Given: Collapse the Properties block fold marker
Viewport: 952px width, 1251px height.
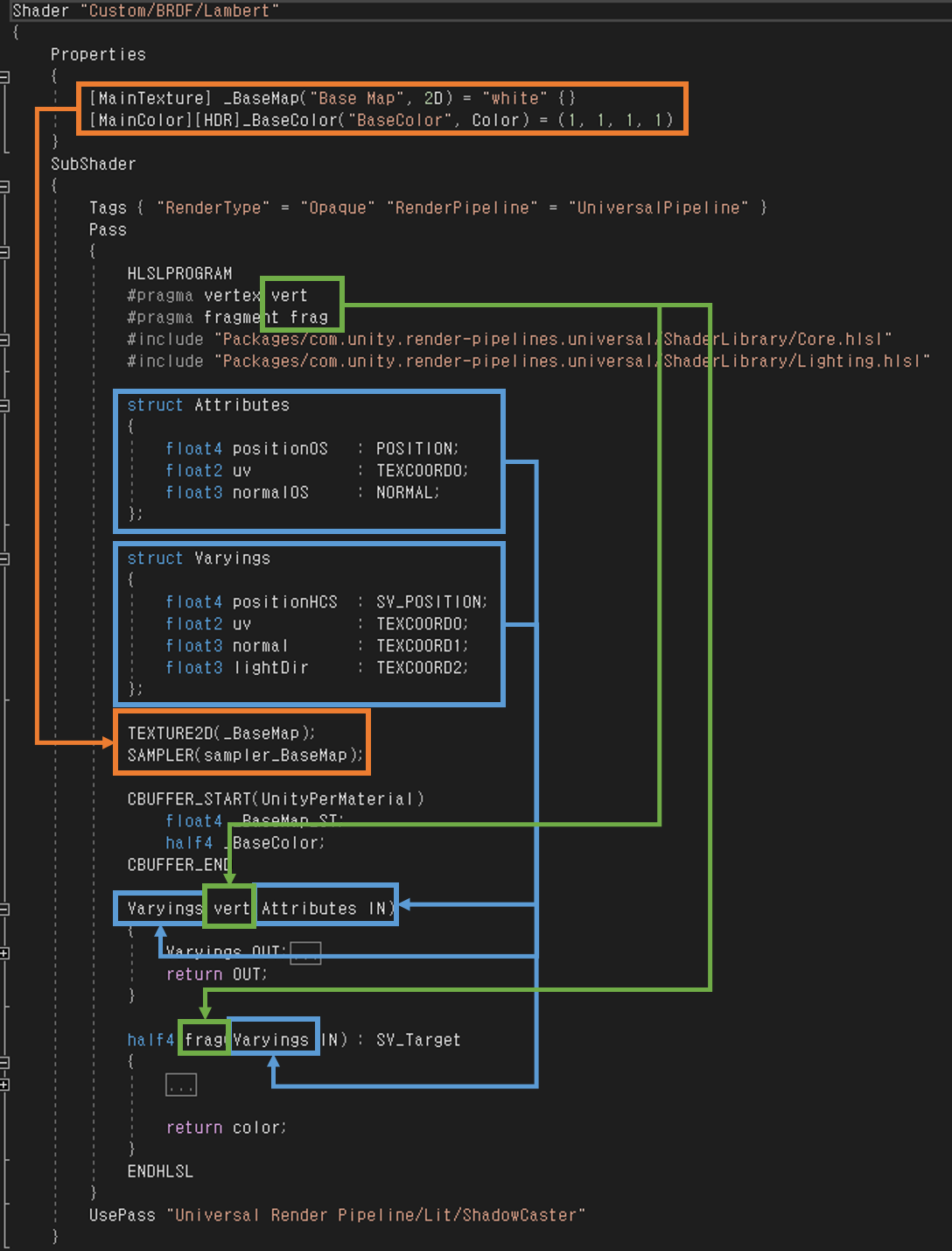Looking at the screenshot, I should tap(4, 77).
